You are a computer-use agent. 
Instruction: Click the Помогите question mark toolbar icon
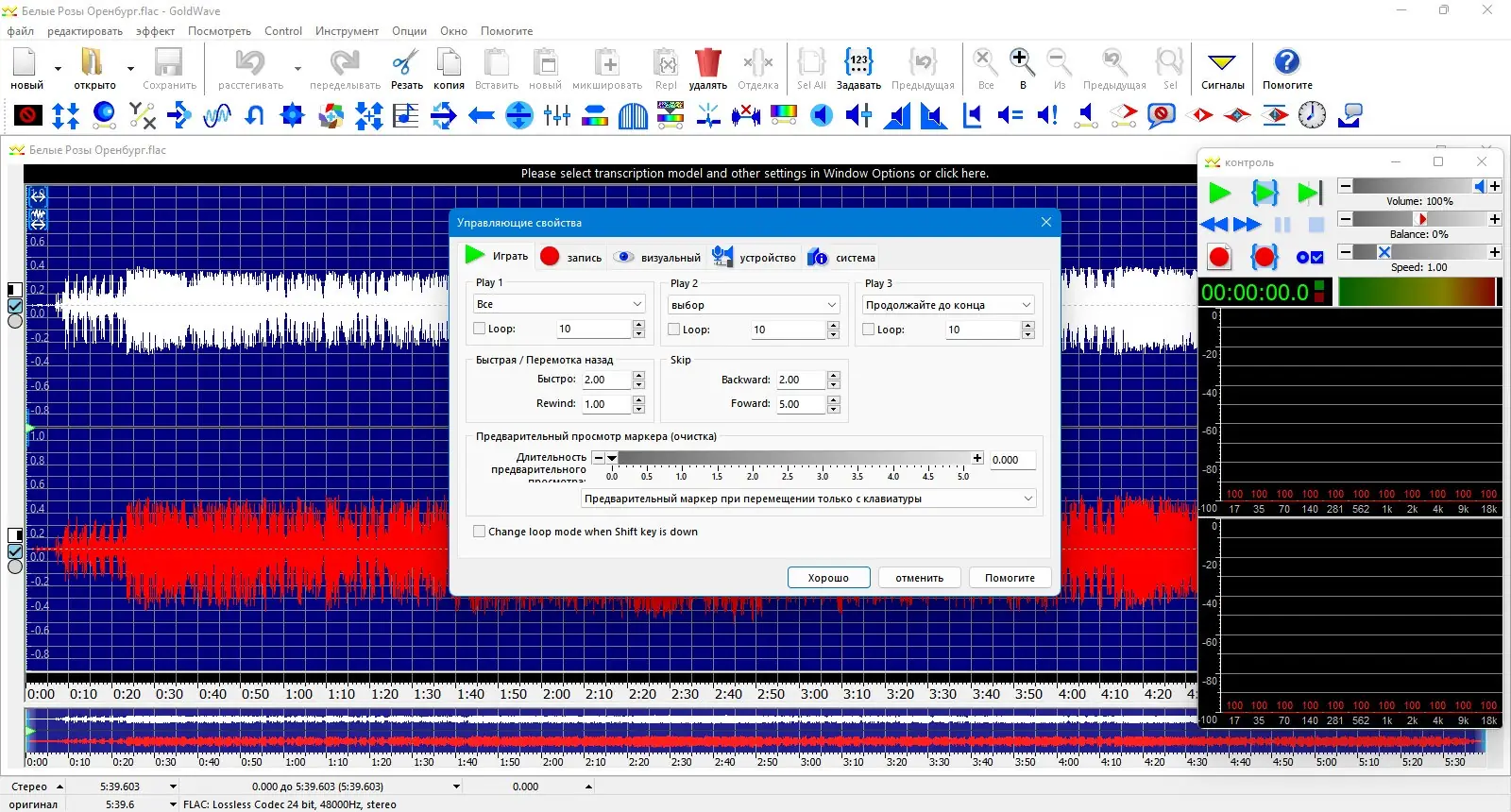[x=1286, y=64]
